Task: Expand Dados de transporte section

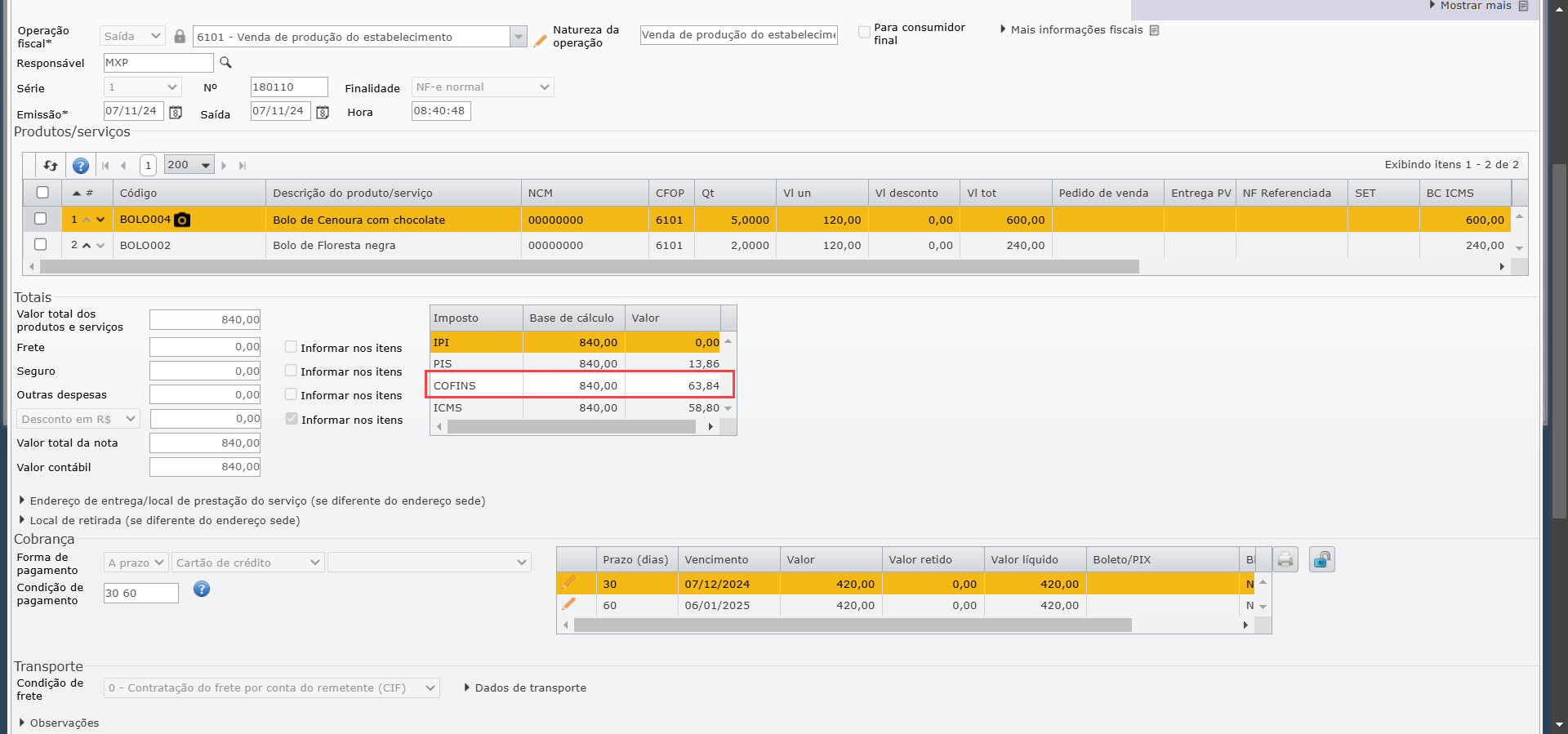Action: (525, 688)
